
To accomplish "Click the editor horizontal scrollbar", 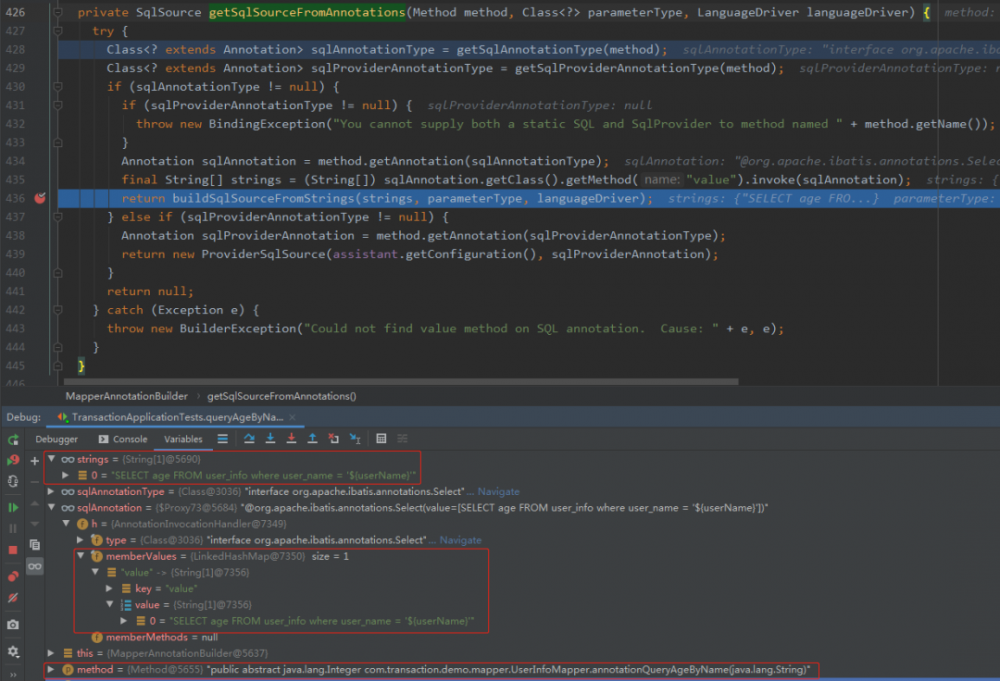I will [x=401, y=382].
